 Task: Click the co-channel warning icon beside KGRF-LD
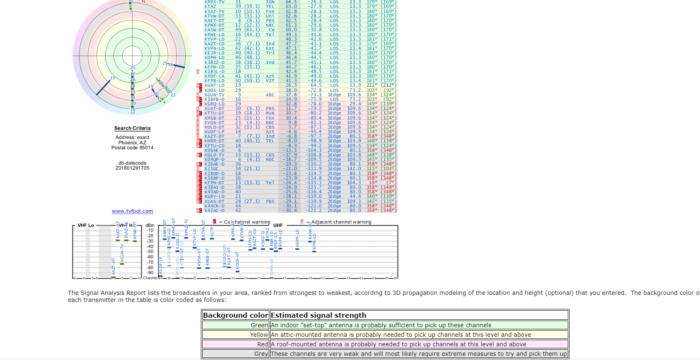pos(200,85)
